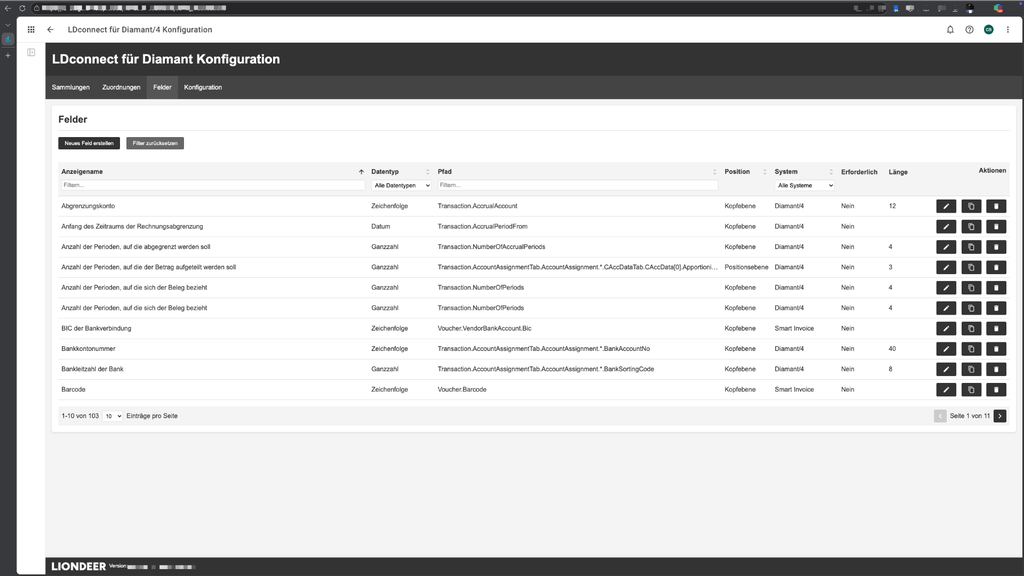The image size is (1024, 576).
Task: Delete the Barcode field
Action: point(996,390)
